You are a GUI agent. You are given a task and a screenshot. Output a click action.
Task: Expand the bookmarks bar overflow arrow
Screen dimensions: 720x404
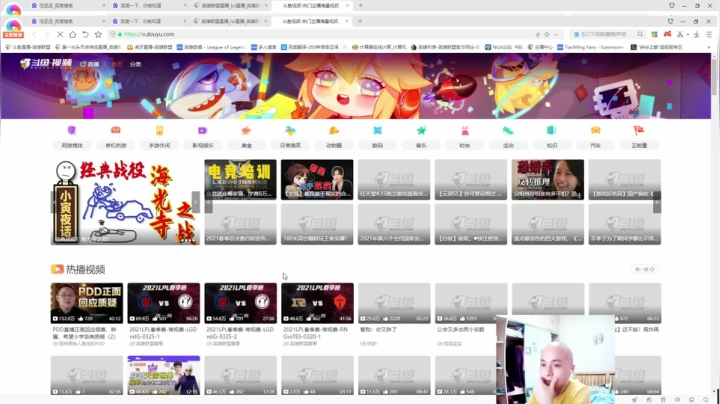[709, 47]
